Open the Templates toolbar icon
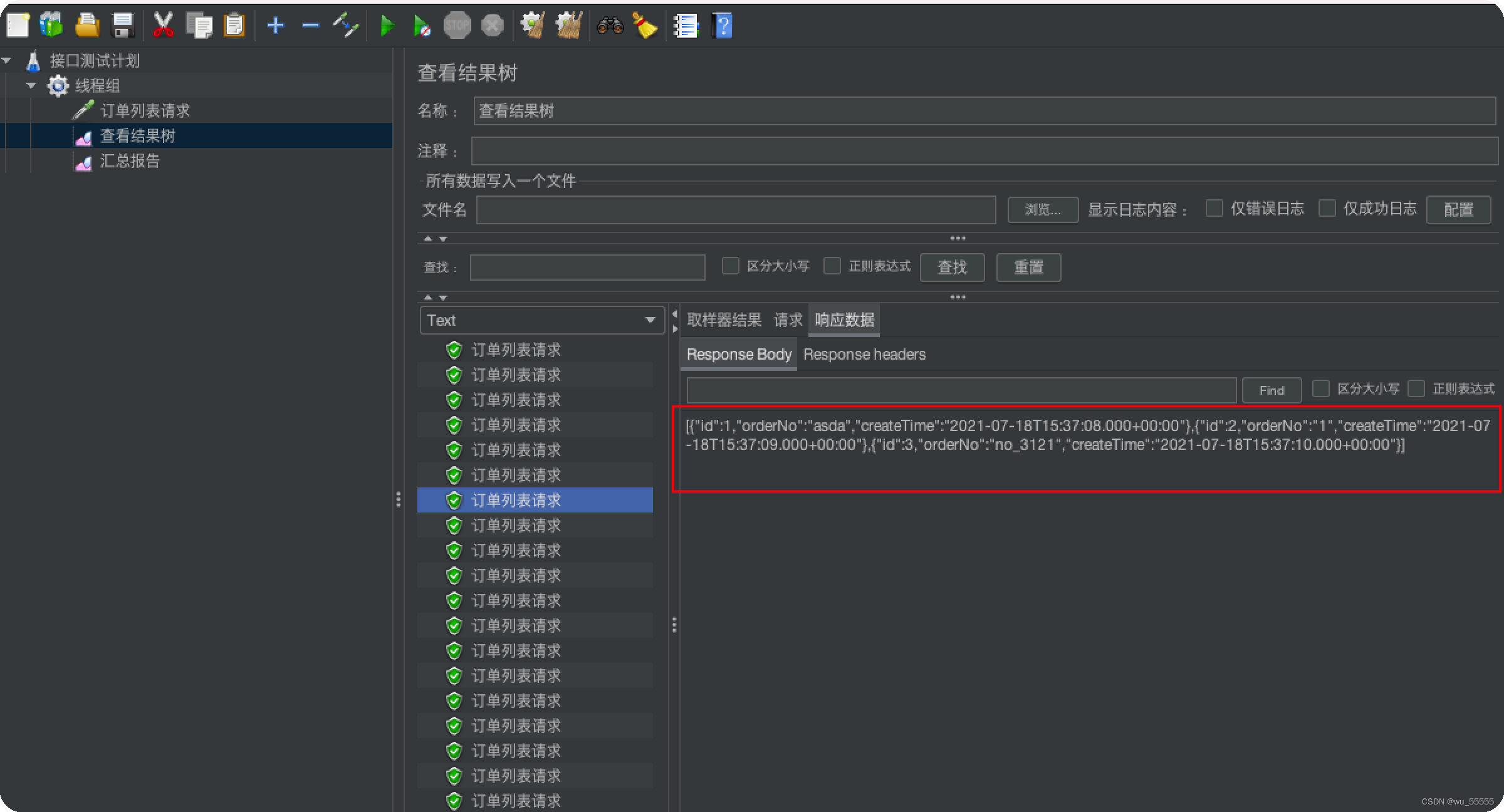The image size is (1504, 812). tap(51, 26)
